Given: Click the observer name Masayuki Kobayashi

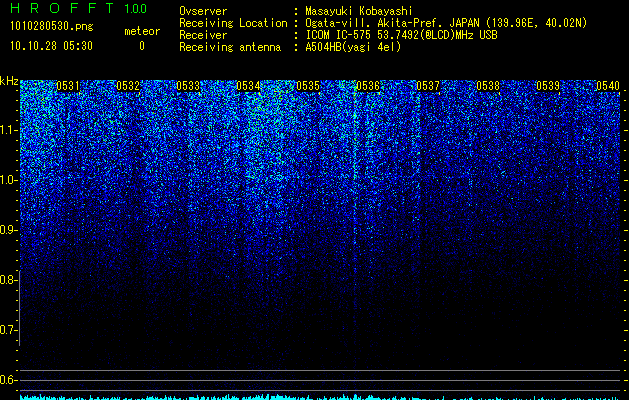Looking at the screenshot, I should [359, 11].
